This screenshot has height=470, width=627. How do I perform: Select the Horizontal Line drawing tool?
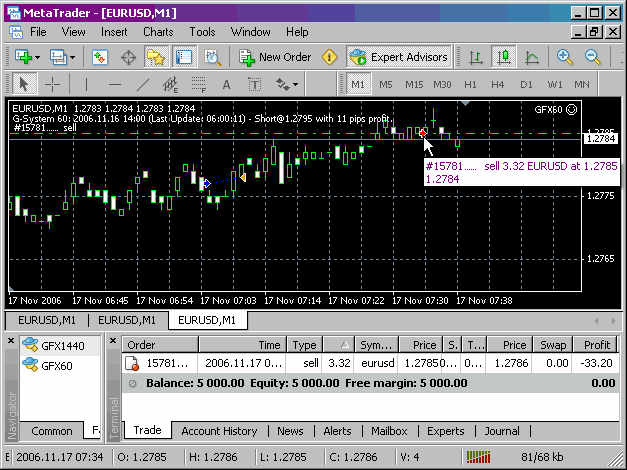[x=115, y=84]
